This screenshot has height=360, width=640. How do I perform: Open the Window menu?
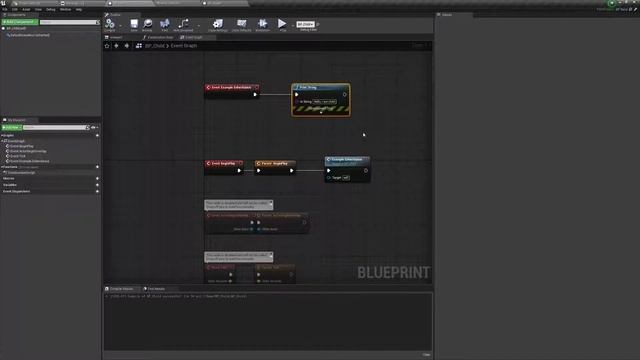(65, 9)
